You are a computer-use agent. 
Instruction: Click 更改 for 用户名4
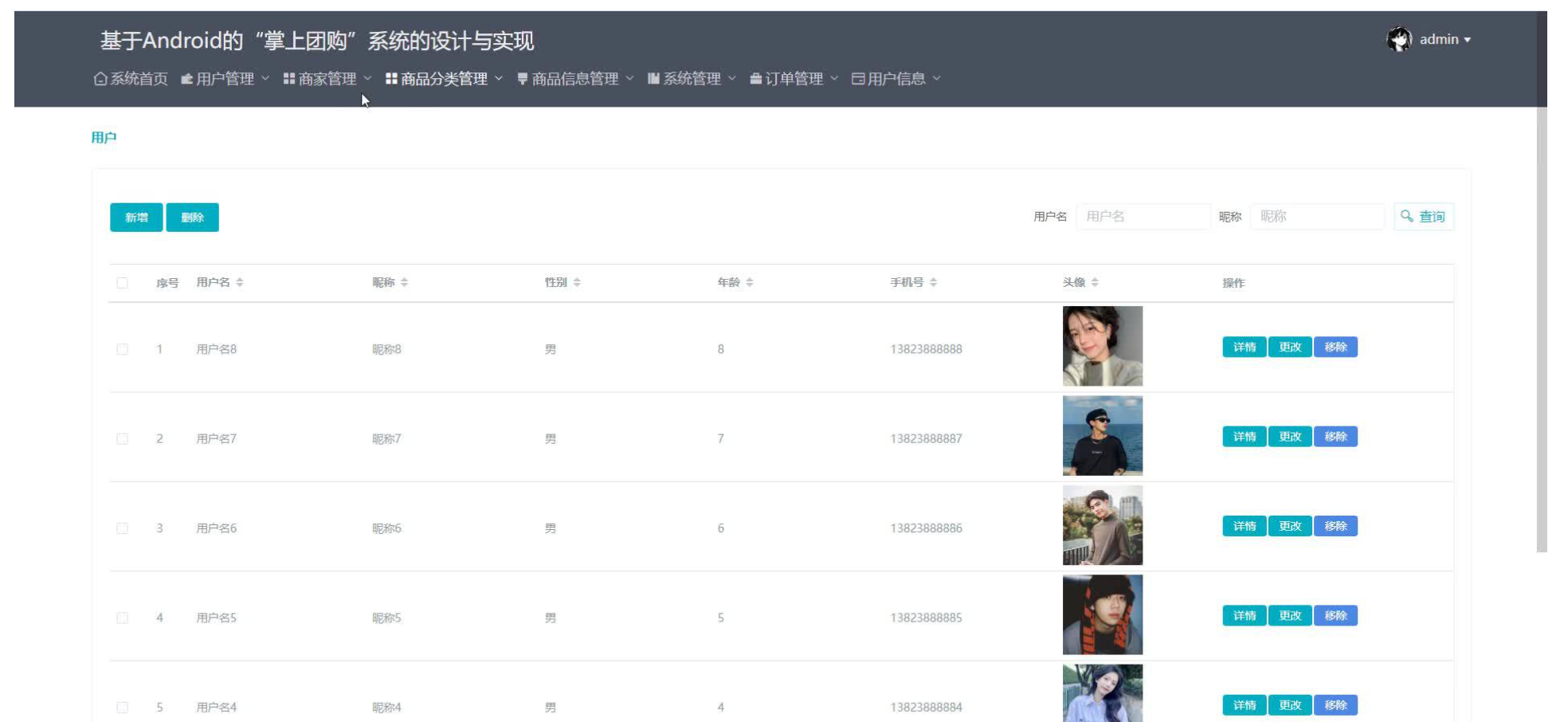pyautogui.click(x=1290, y=705)
